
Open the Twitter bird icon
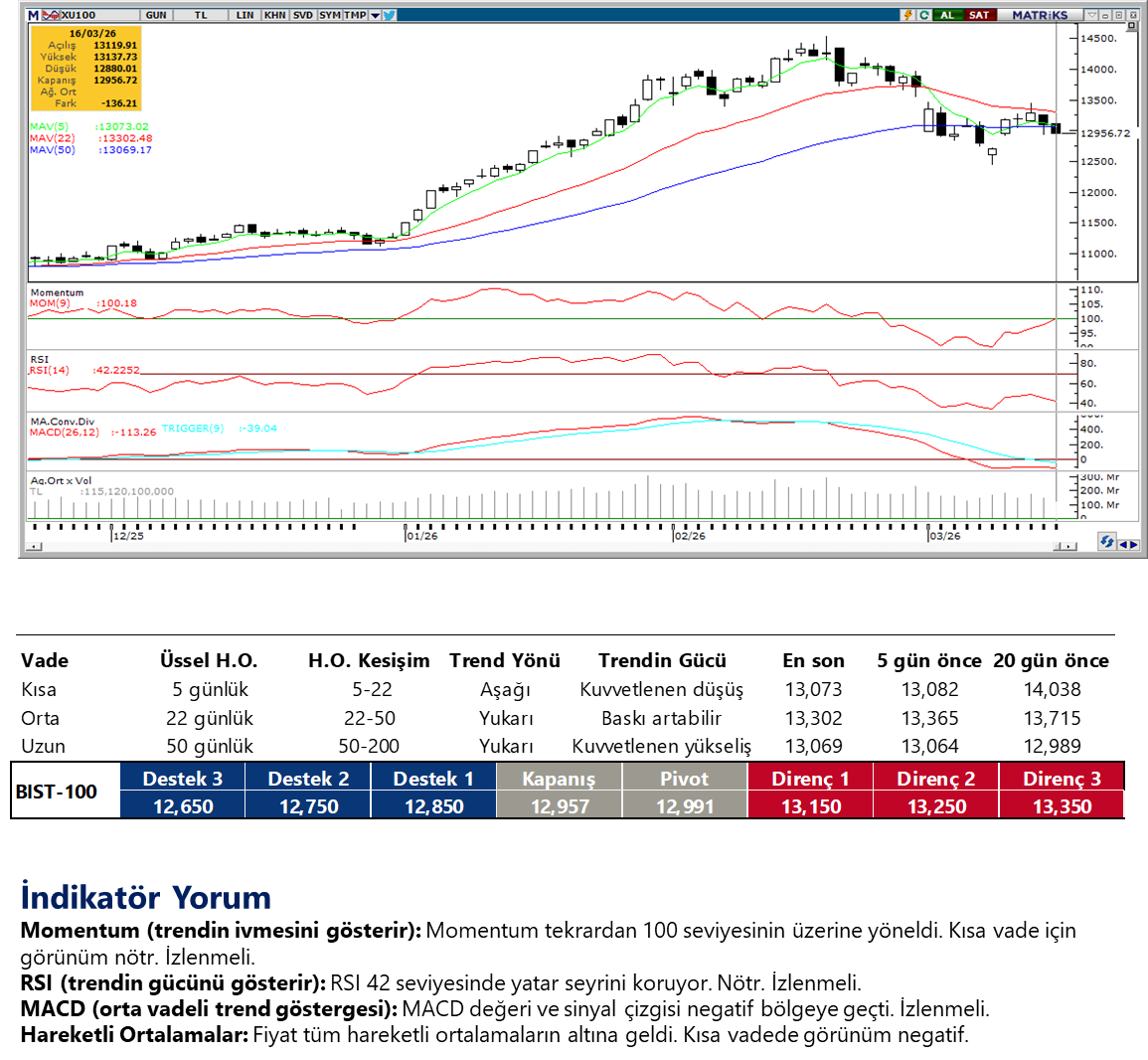point(389,15)
